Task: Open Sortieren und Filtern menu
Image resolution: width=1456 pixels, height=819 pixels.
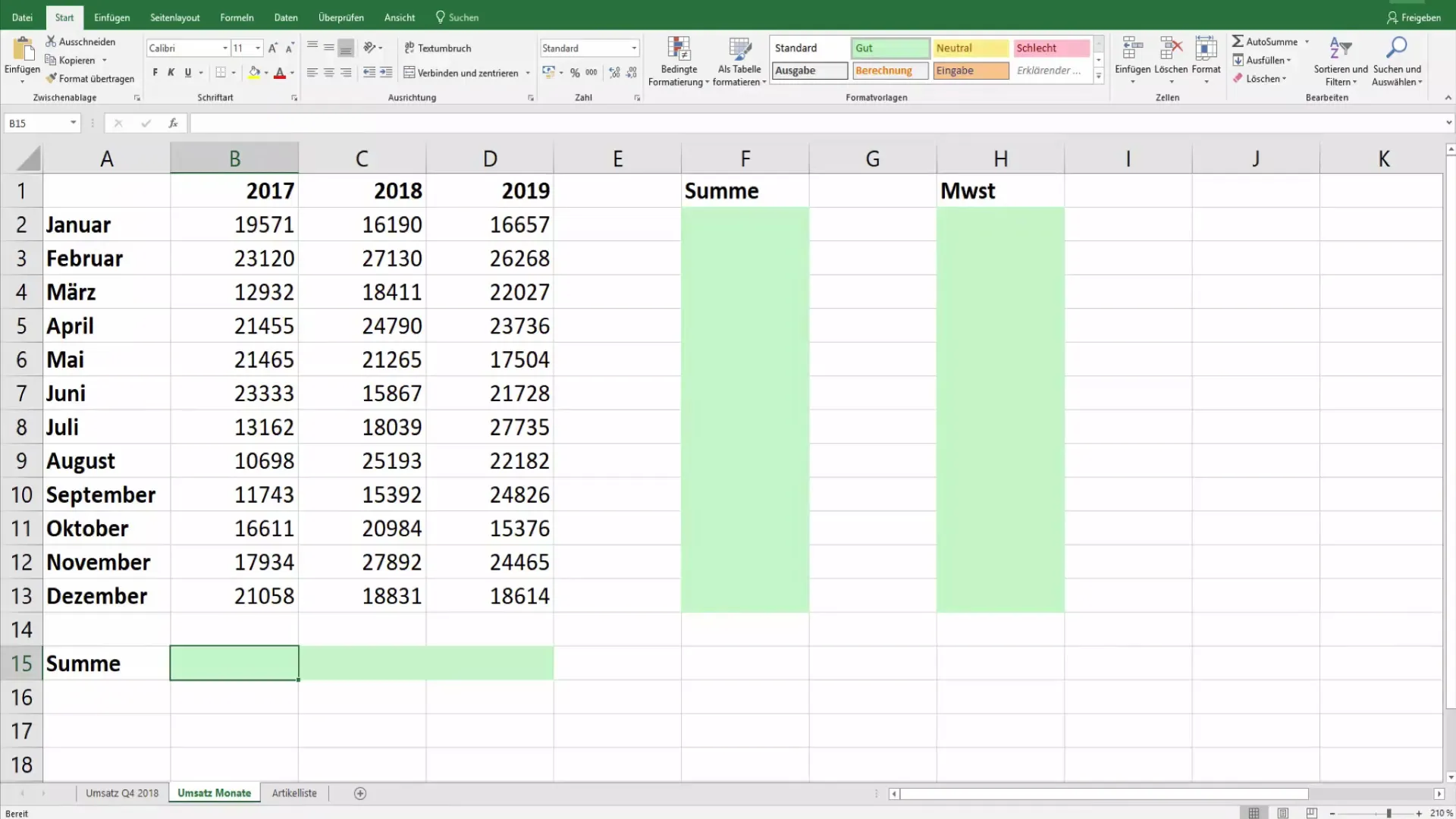Action: (x=1341, y=61)
